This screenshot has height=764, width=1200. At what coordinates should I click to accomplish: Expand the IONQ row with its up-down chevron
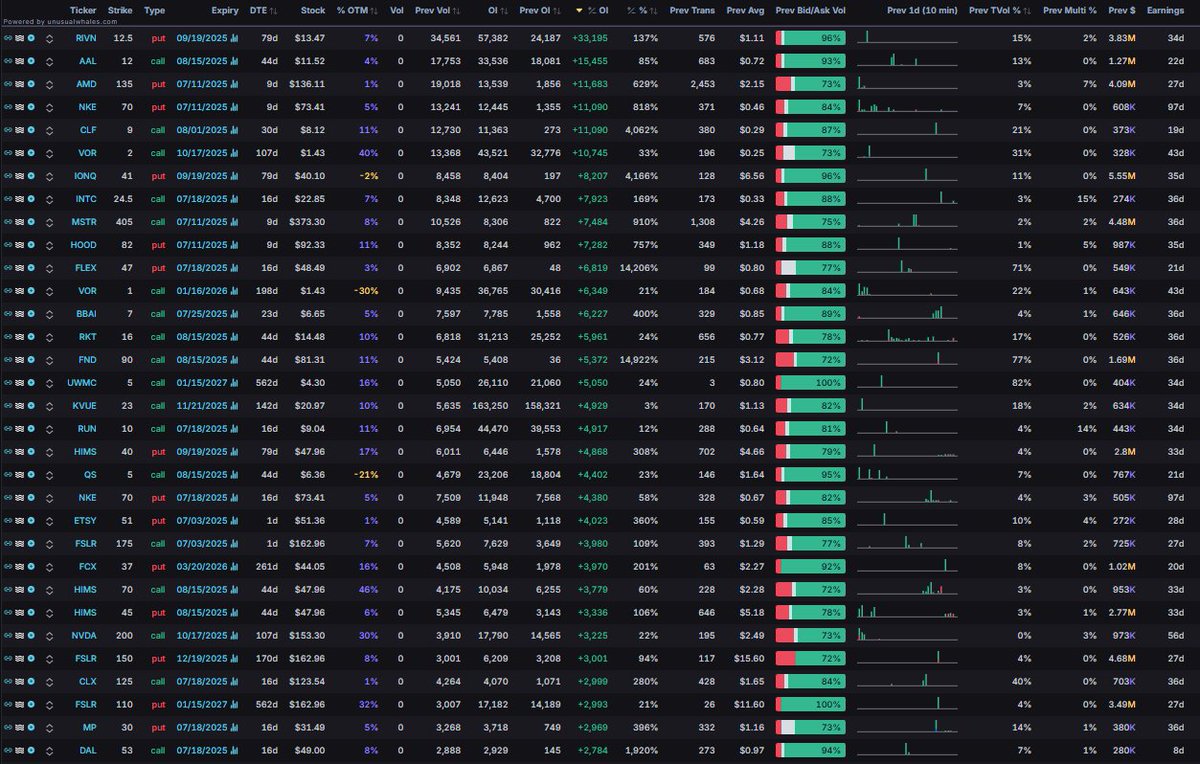coord(50,175)
